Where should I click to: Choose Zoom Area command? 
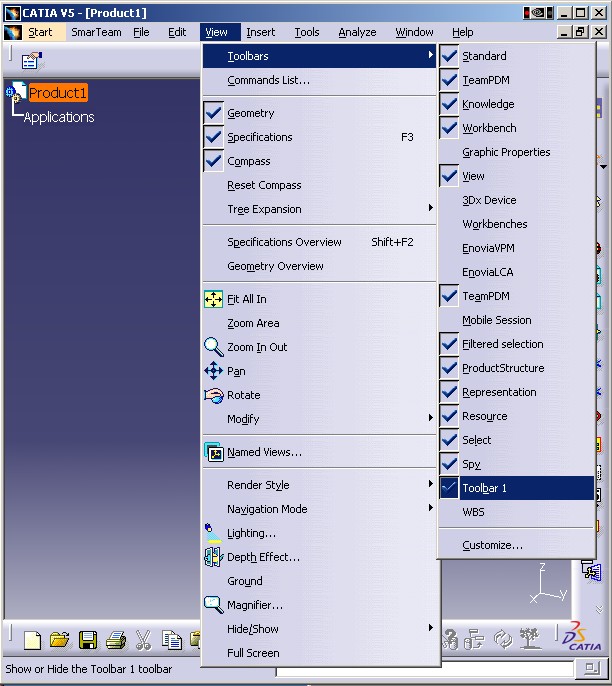pyautogui.click(x=320, y=323)
